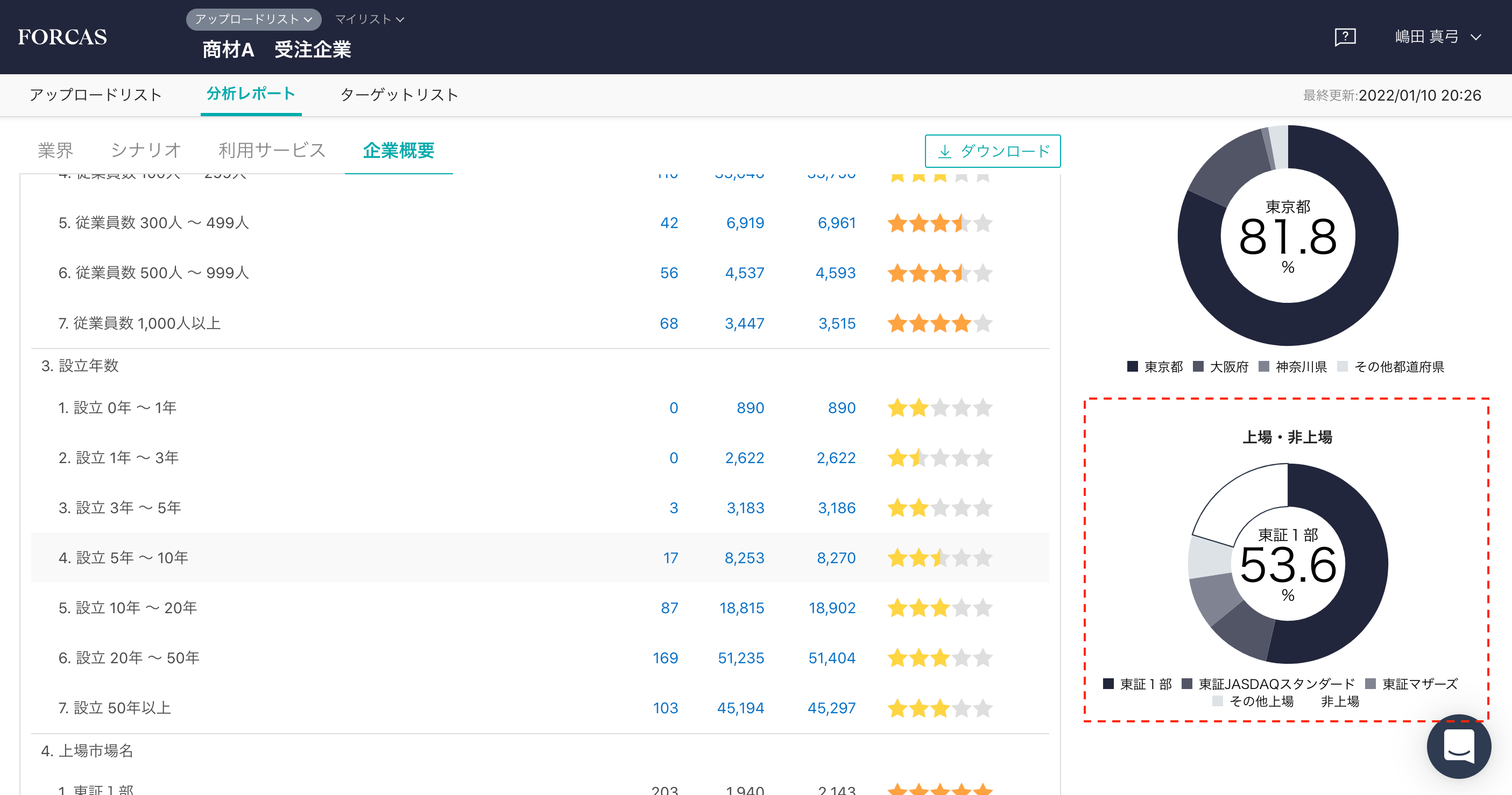This screenshot has width=1512, height=795.
Task: Click the FORCAS logo
Action: pyautogui.click(x=62, y=37)
